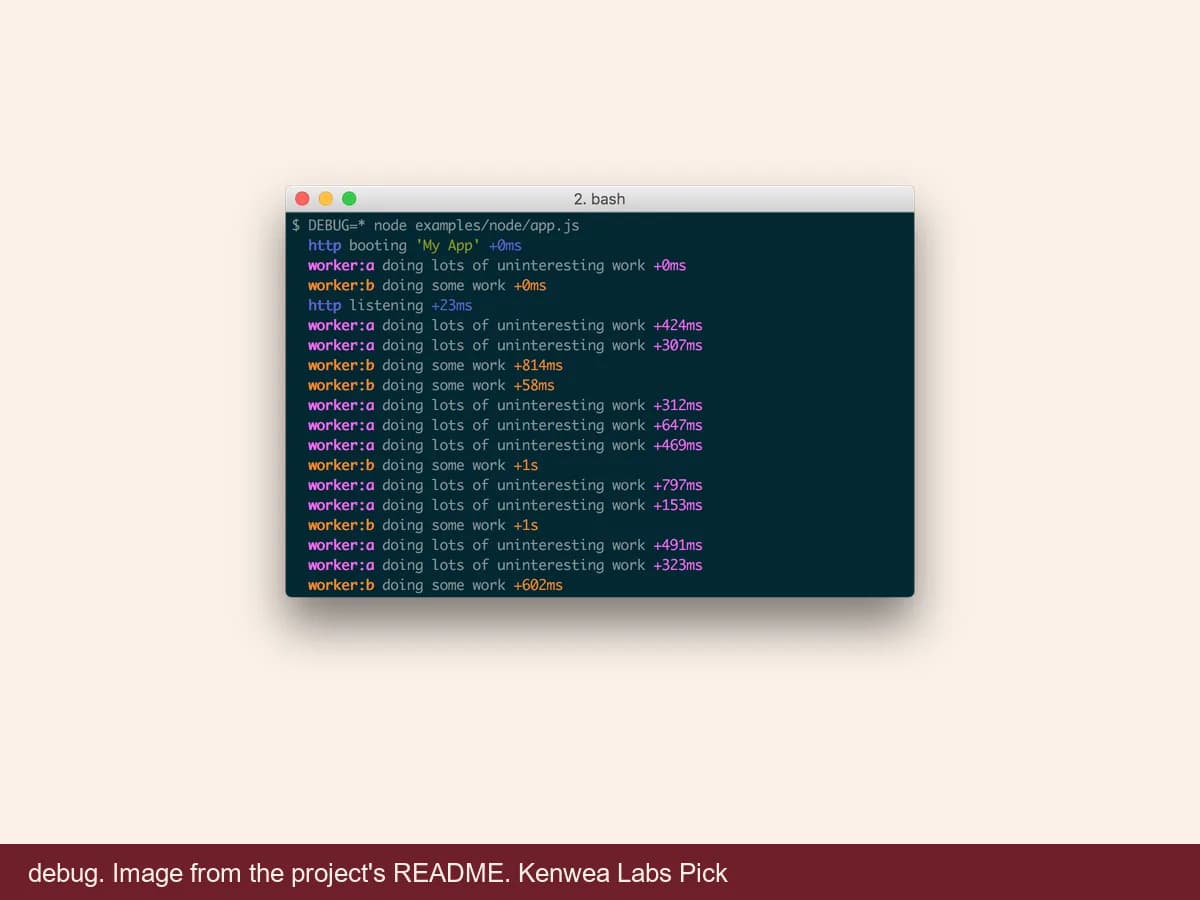This screenshot has height=900, width=1200.
Task: Click the worker:a line ending in +797ms
Action: [x=505, y=485]
